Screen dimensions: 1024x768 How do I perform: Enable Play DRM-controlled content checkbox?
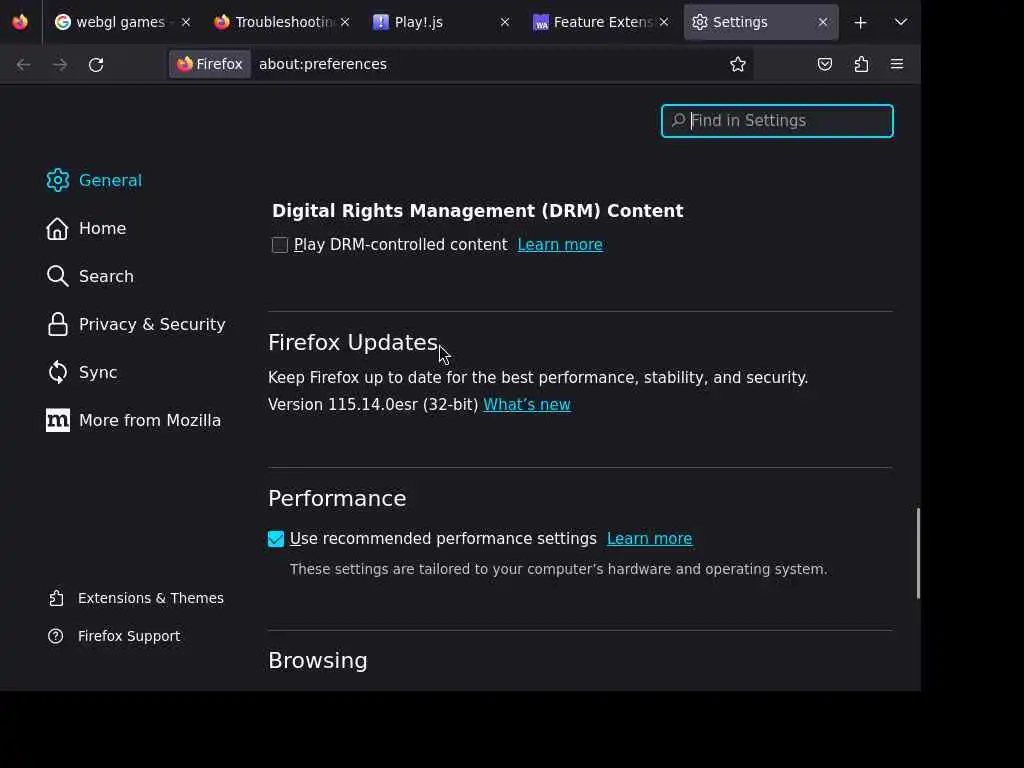(280, 245)
